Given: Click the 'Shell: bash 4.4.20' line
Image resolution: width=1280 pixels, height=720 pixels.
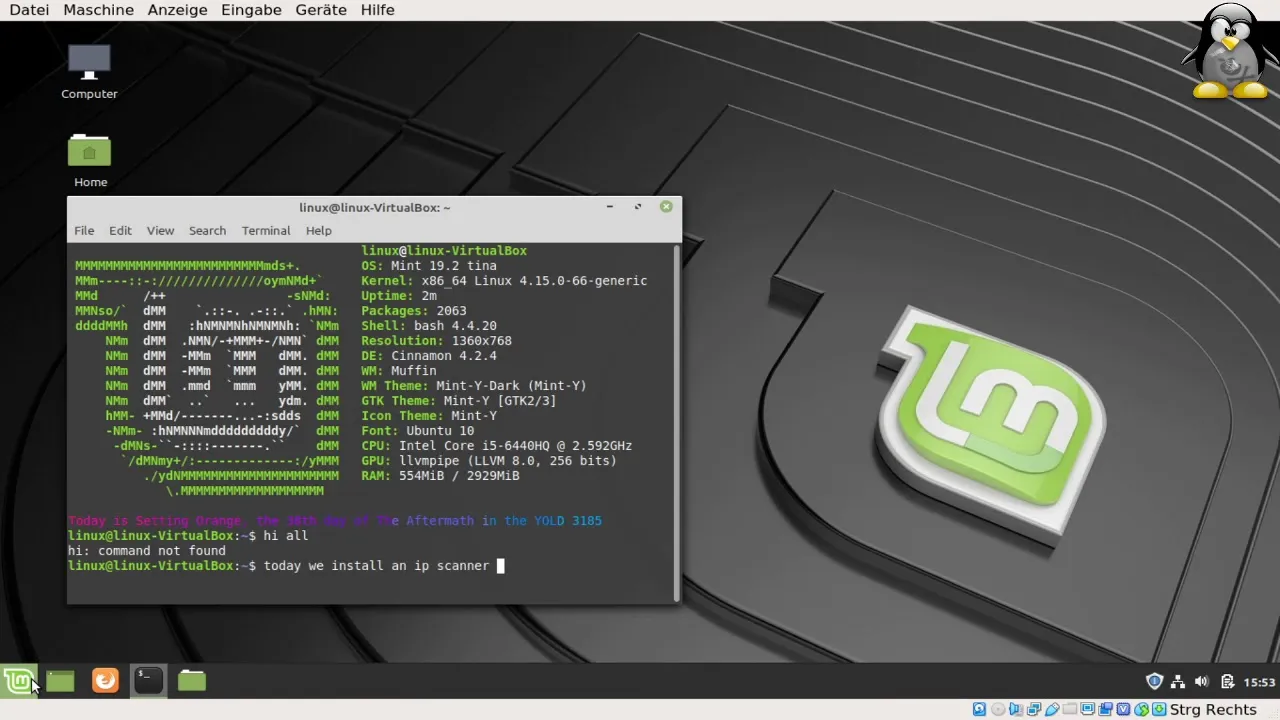Looking at the screenshot, I should [x=428, y=326].
